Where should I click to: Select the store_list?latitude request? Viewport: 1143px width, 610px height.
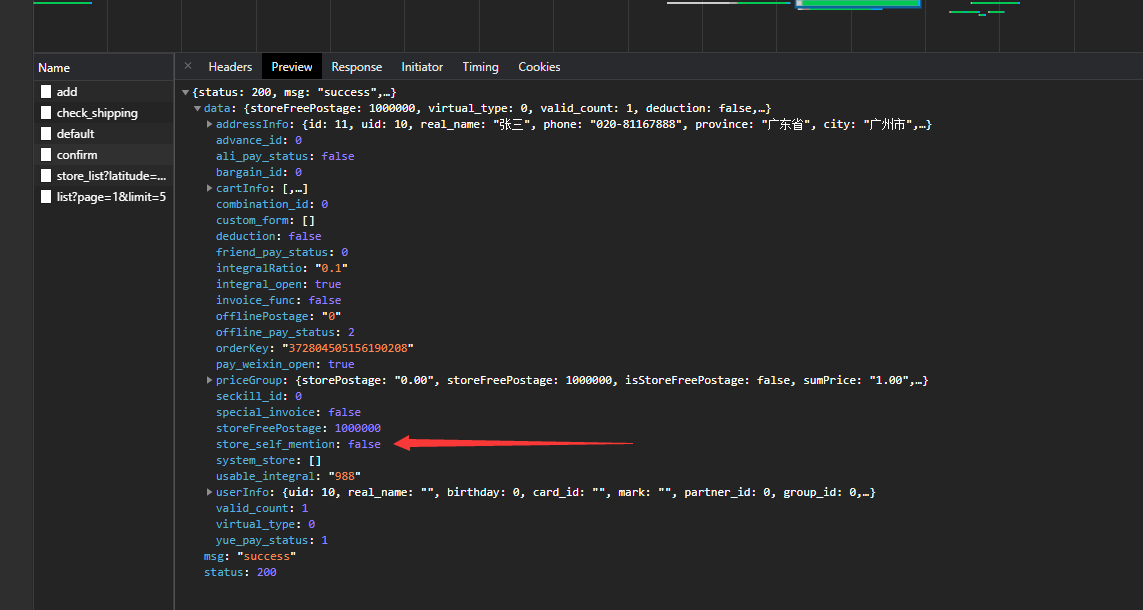(112, 176)
